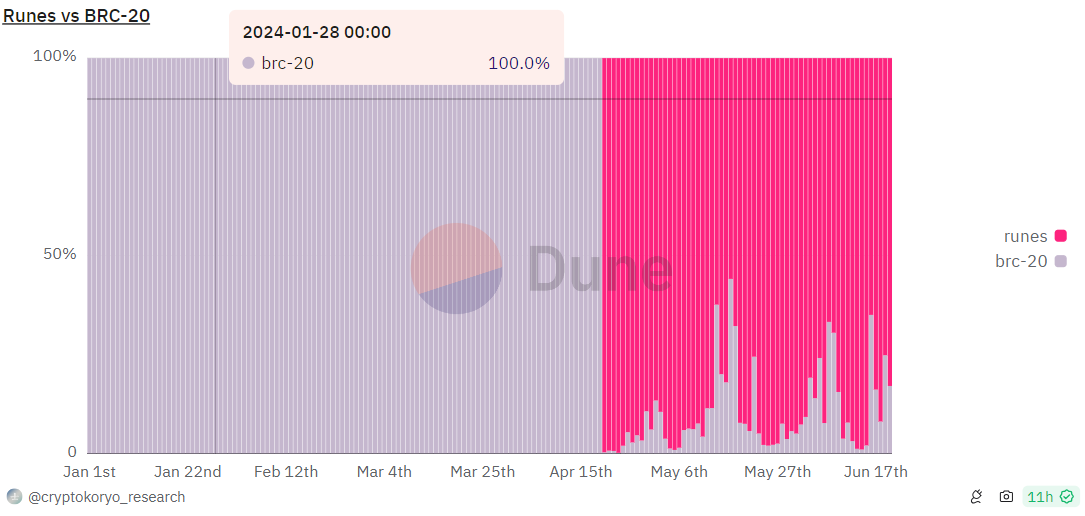1085x516 pixels.
Task: Click the Jan 22nd axis label
Action: click(188, 472)
